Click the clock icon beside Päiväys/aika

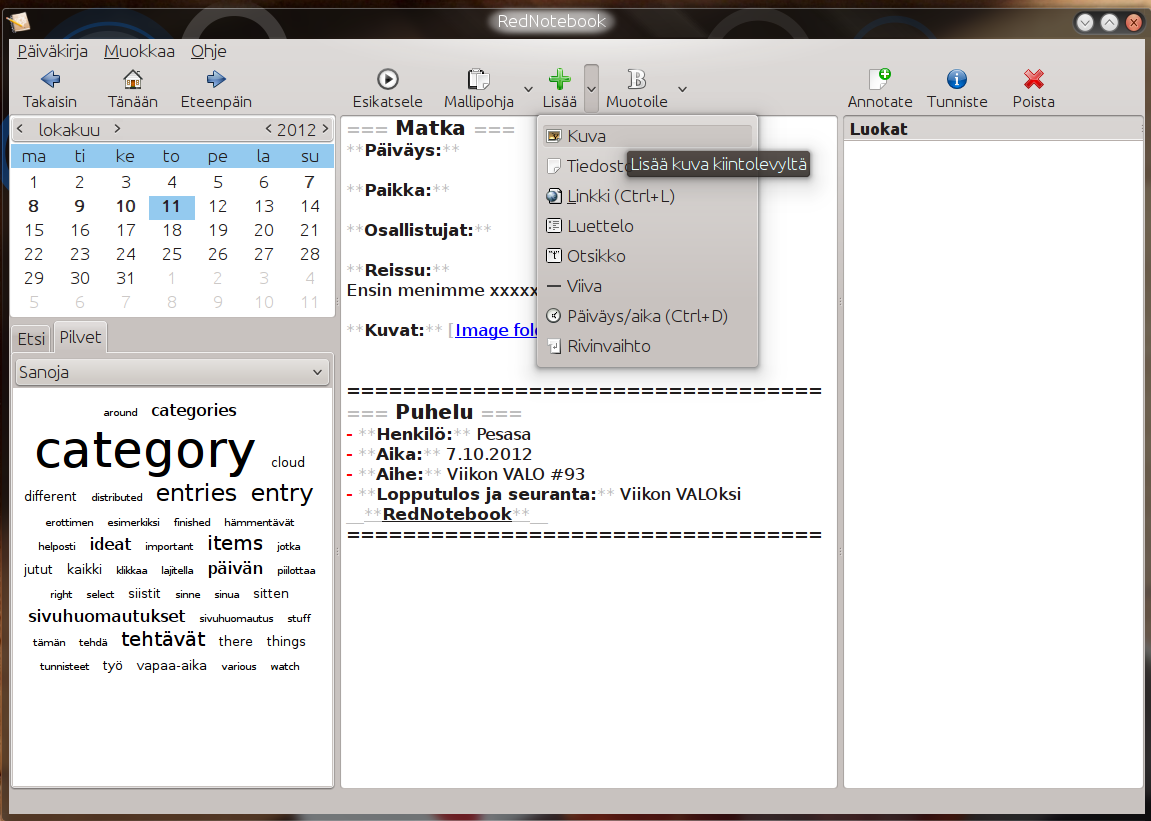[x=554, y=317]
